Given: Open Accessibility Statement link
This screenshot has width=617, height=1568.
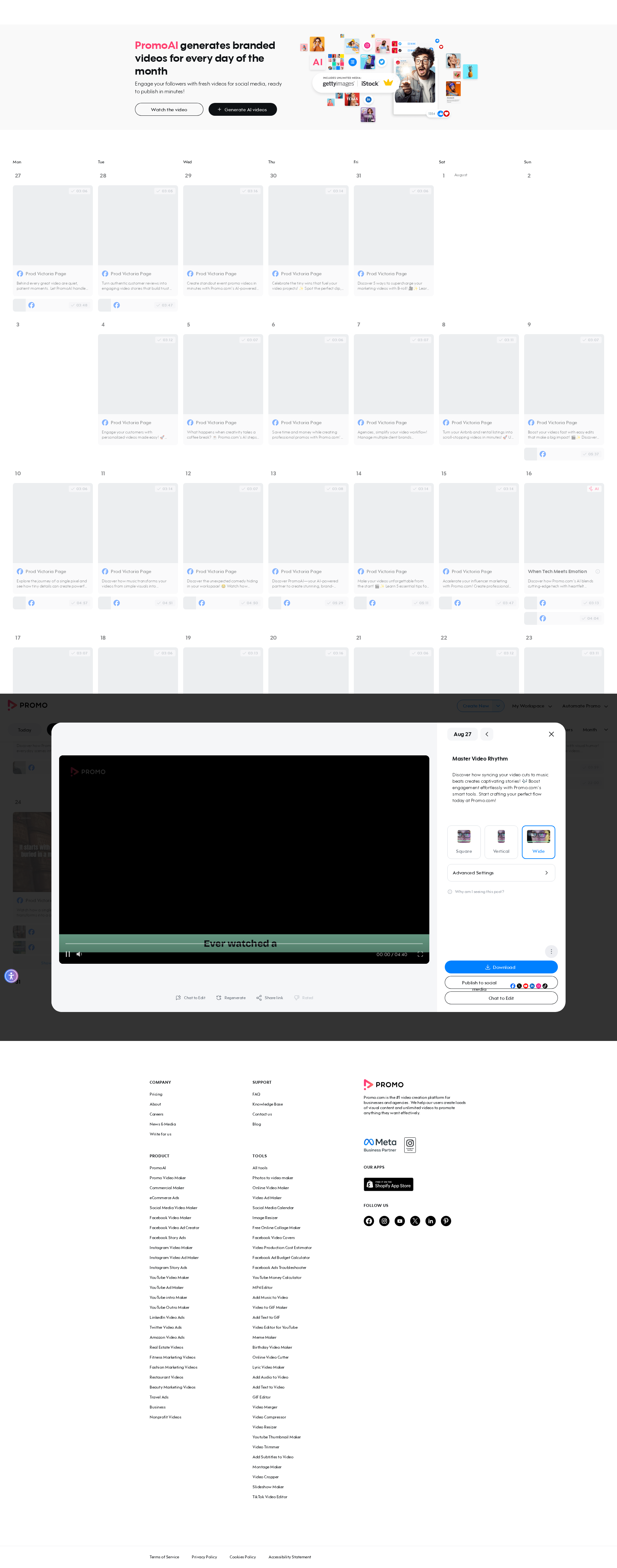Looking at the screenshot, I should tap(290, 1557).
